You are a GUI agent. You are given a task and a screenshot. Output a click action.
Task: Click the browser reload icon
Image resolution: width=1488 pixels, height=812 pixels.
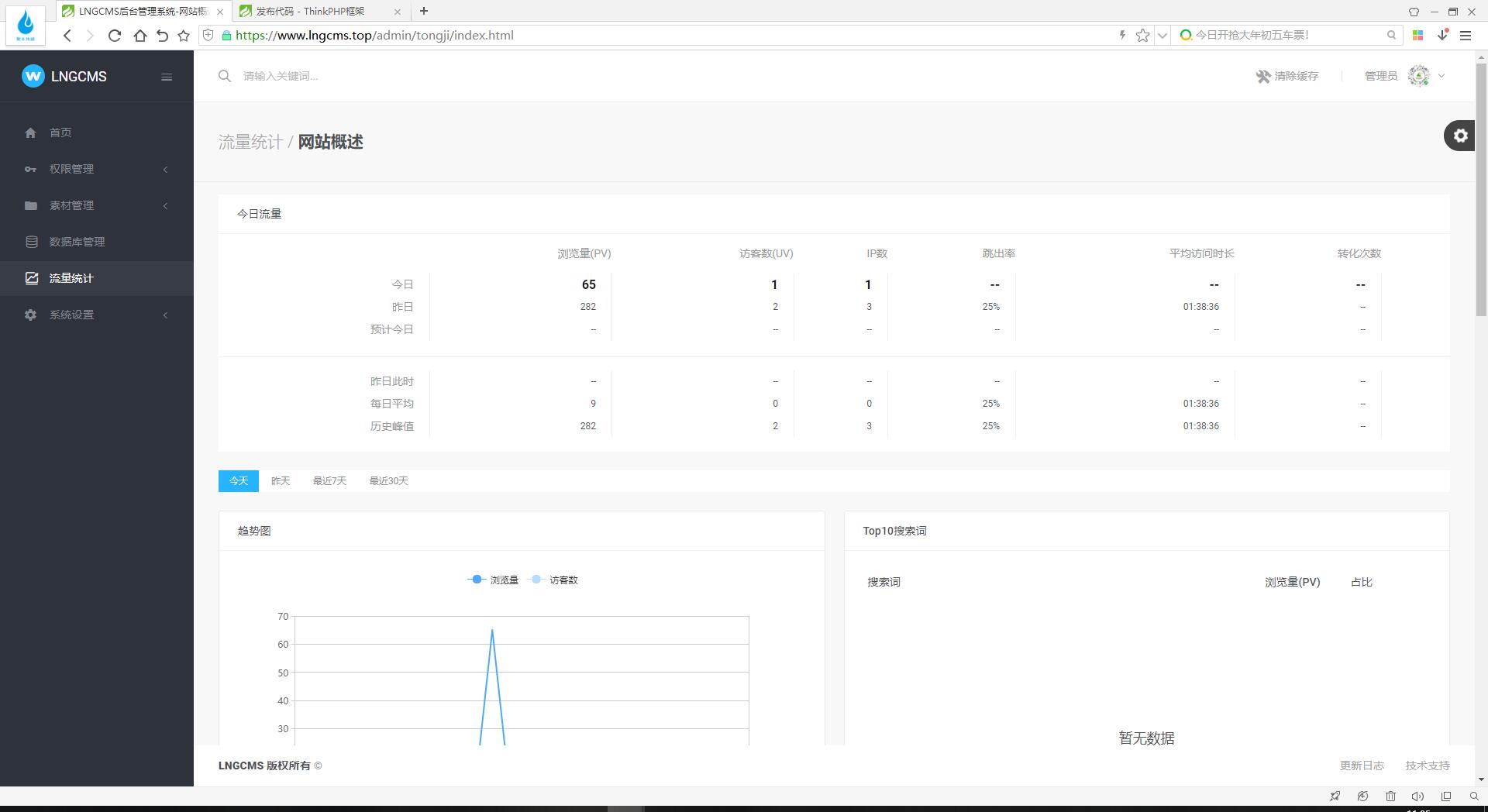(115, 36)
